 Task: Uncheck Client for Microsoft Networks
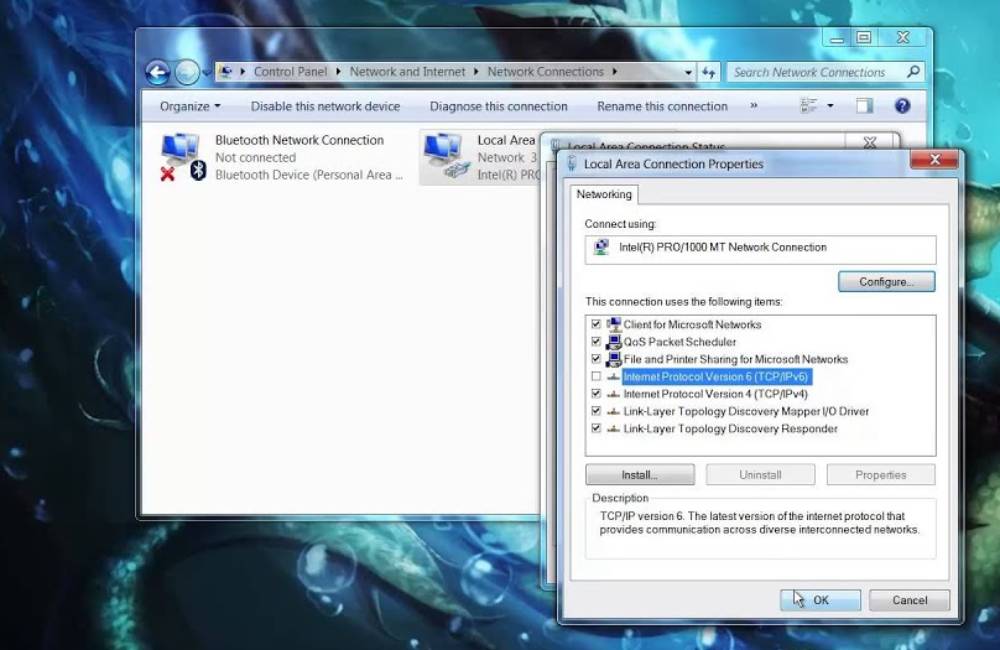596,324
